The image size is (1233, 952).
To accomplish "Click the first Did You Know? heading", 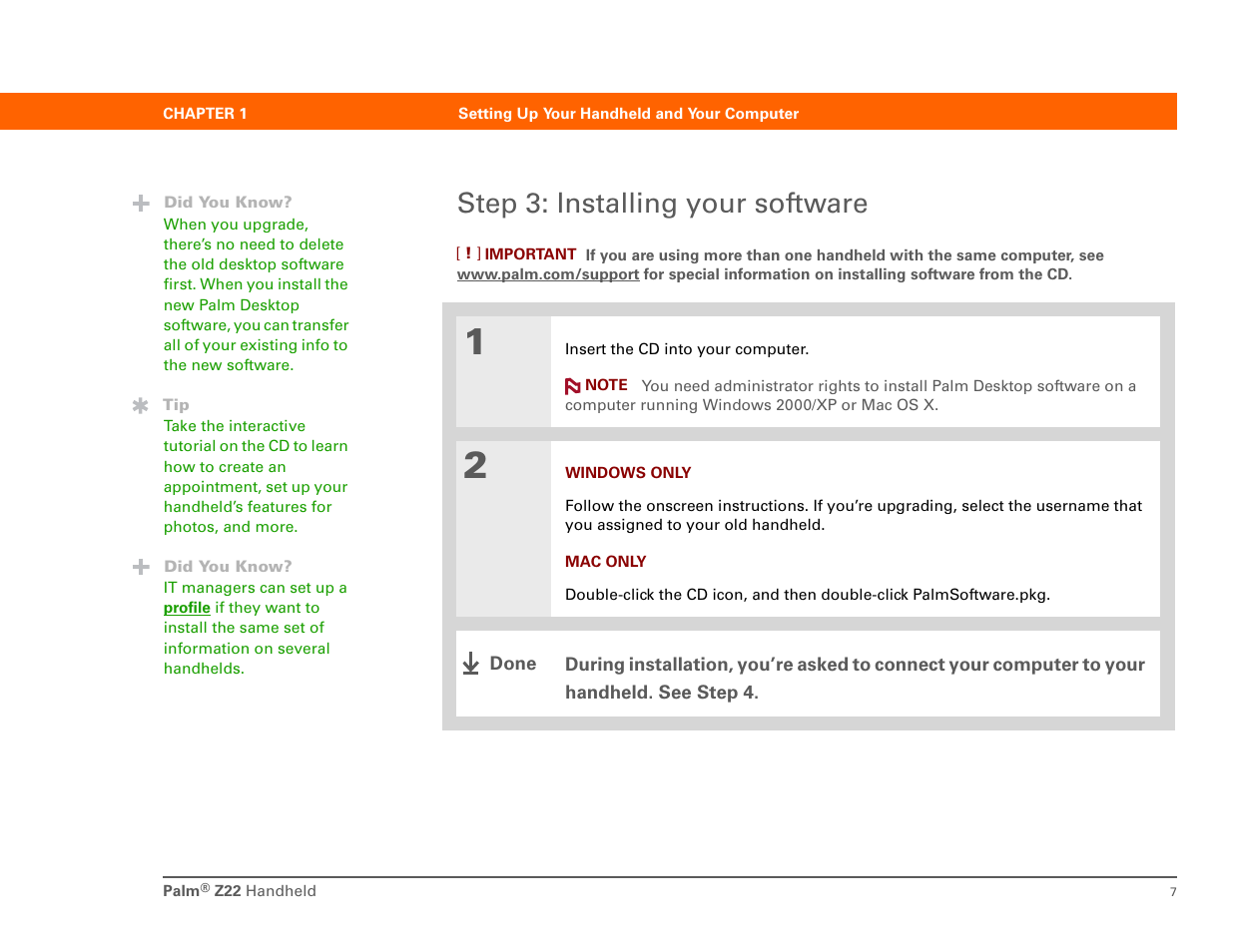I will pos(228,203).
